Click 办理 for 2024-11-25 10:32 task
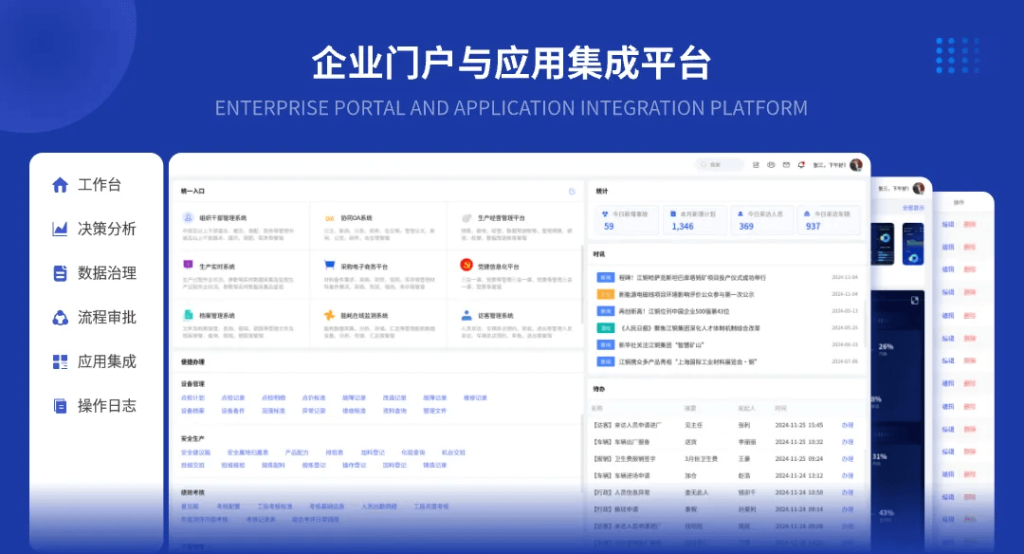The width and height of the screenshot is (1024, 554). 848,442
